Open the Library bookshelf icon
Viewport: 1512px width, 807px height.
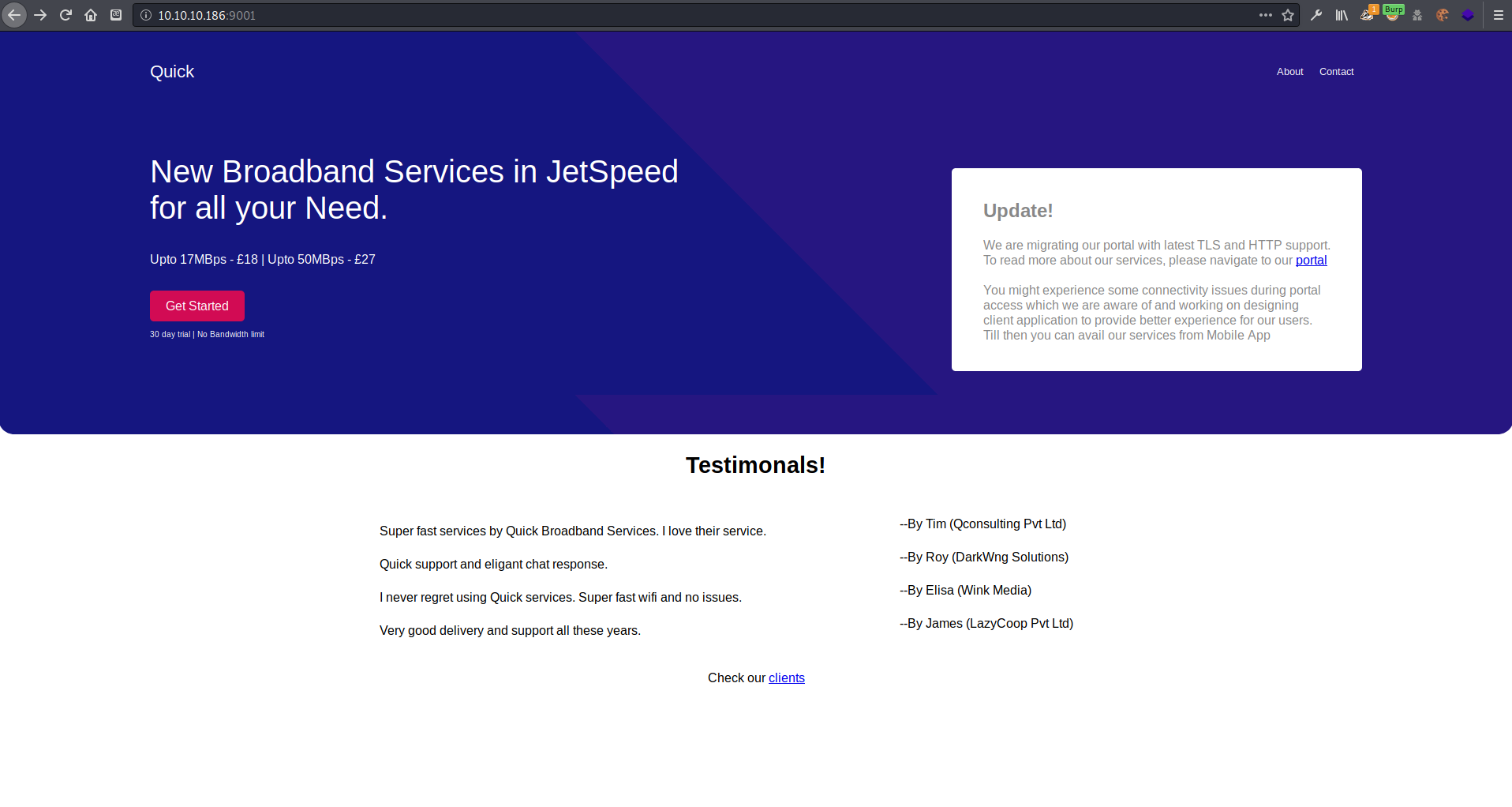1342,15
